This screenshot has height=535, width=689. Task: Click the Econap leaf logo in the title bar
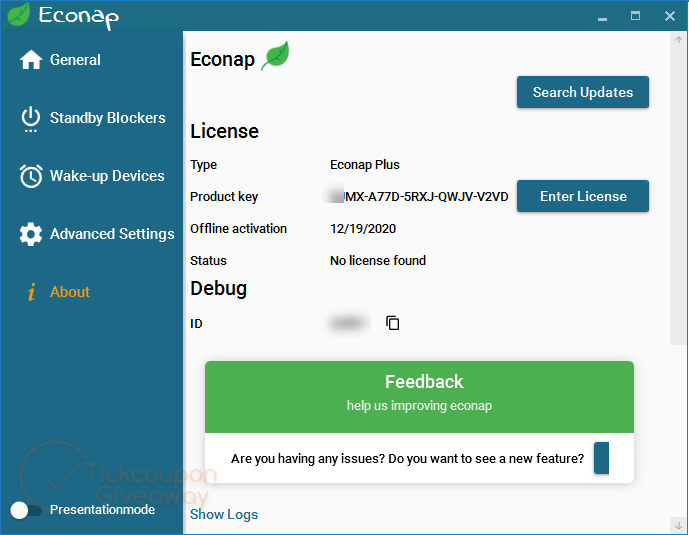(17, 16)
